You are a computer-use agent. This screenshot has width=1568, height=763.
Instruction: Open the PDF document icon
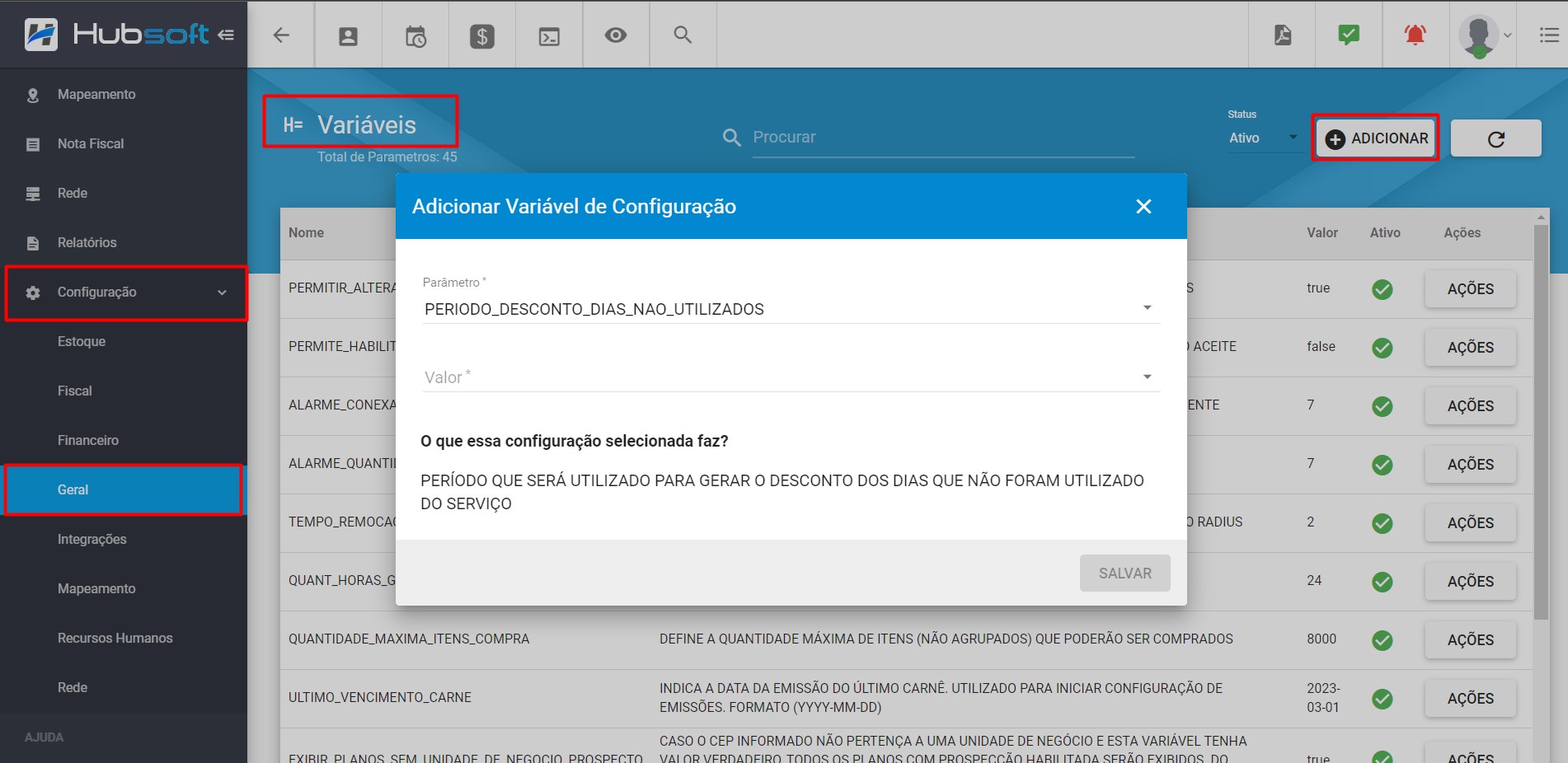click(x=1283, y=35)
